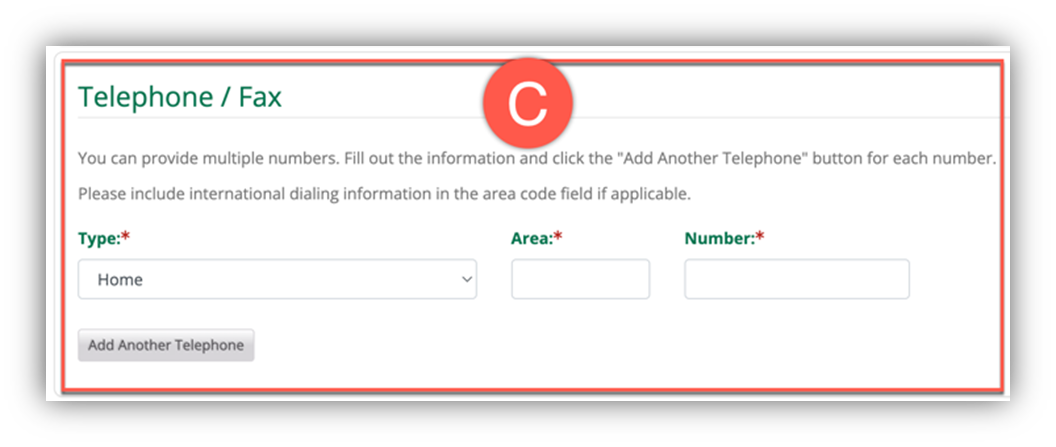Click the international dialing information note
This screenshot has width=1056, height=447.
(x=384, y=192)
